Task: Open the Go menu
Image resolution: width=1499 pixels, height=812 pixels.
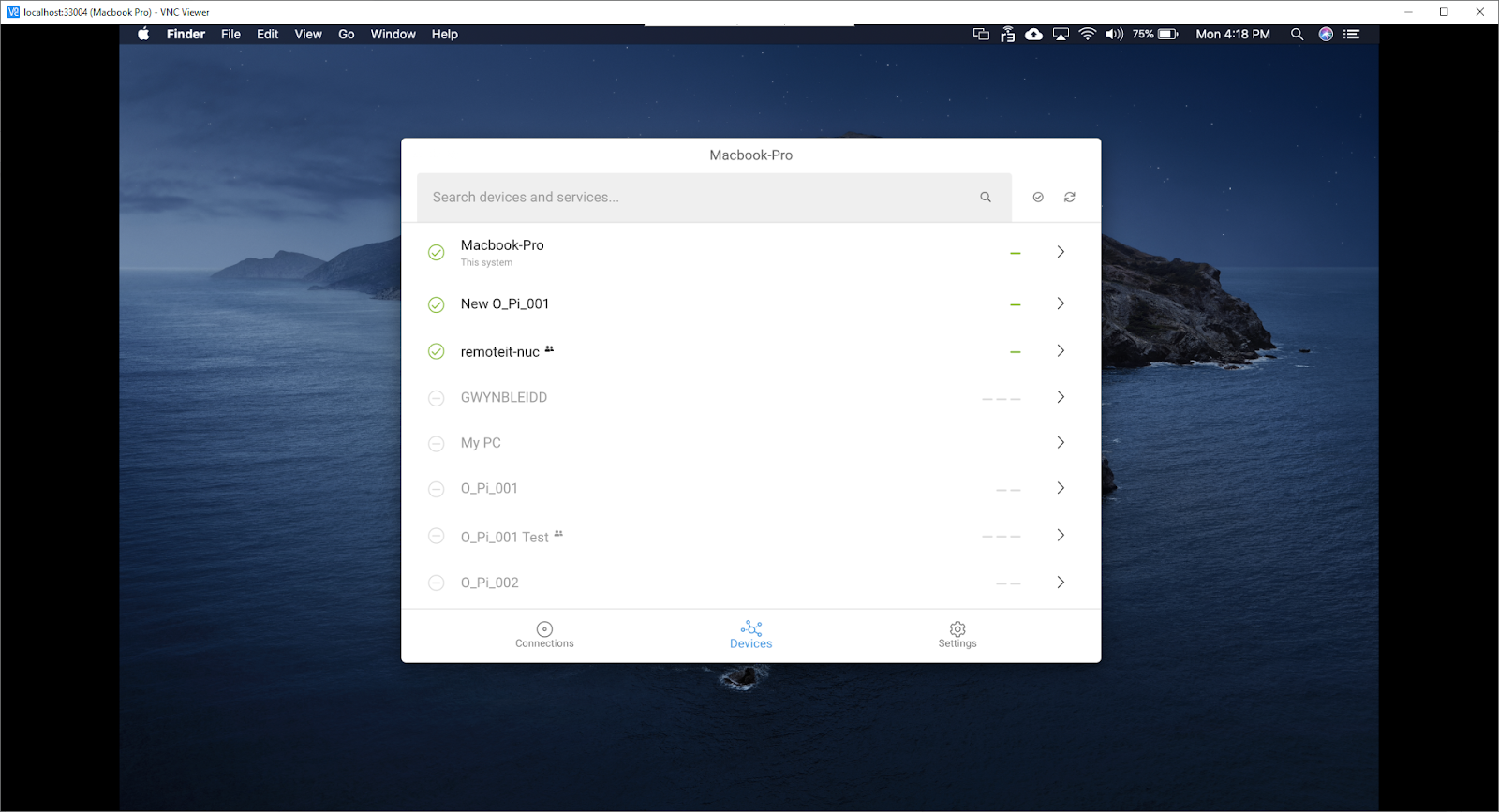Action: coord(347,35)
